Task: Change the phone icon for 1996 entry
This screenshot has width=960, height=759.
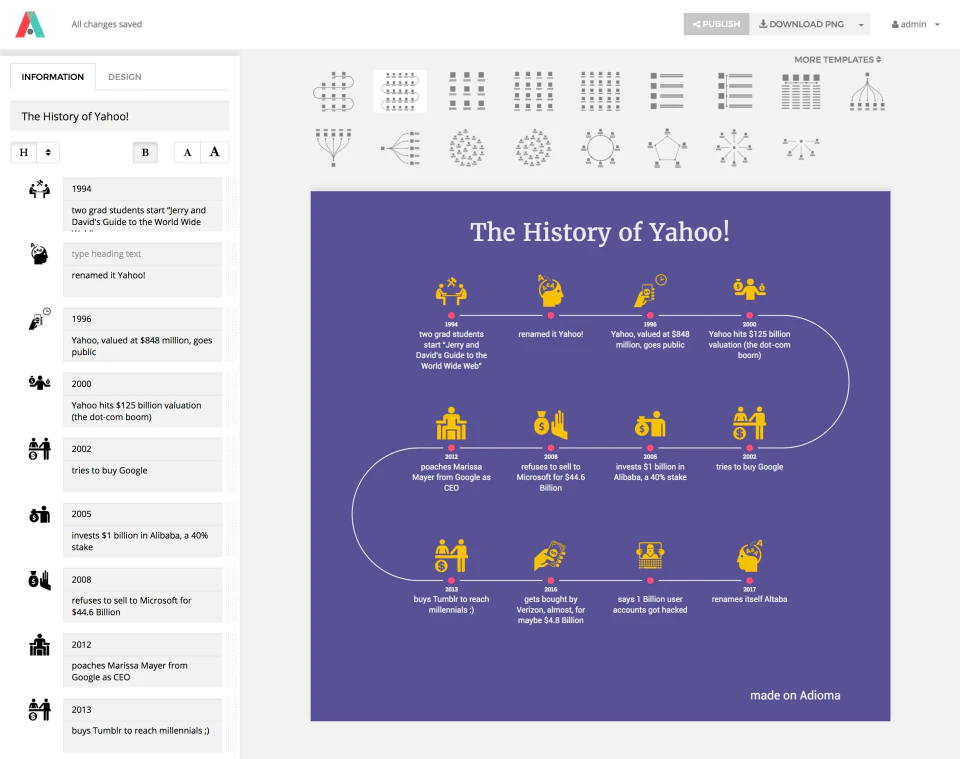Action: [x=39, y=319]
